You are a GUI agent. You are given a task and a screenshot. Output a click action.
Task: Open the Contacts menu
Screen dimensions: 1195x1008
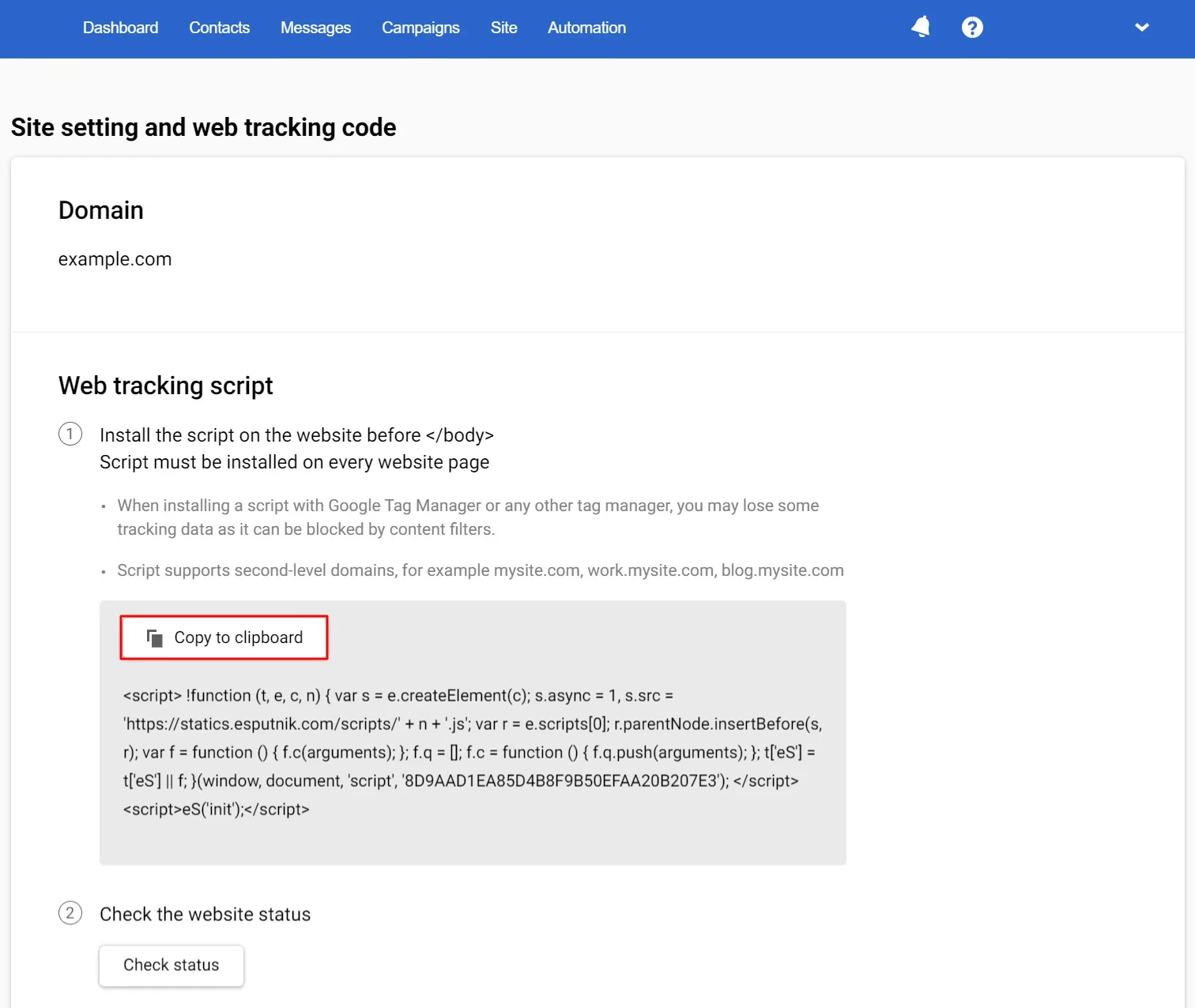tap(219, 28)
